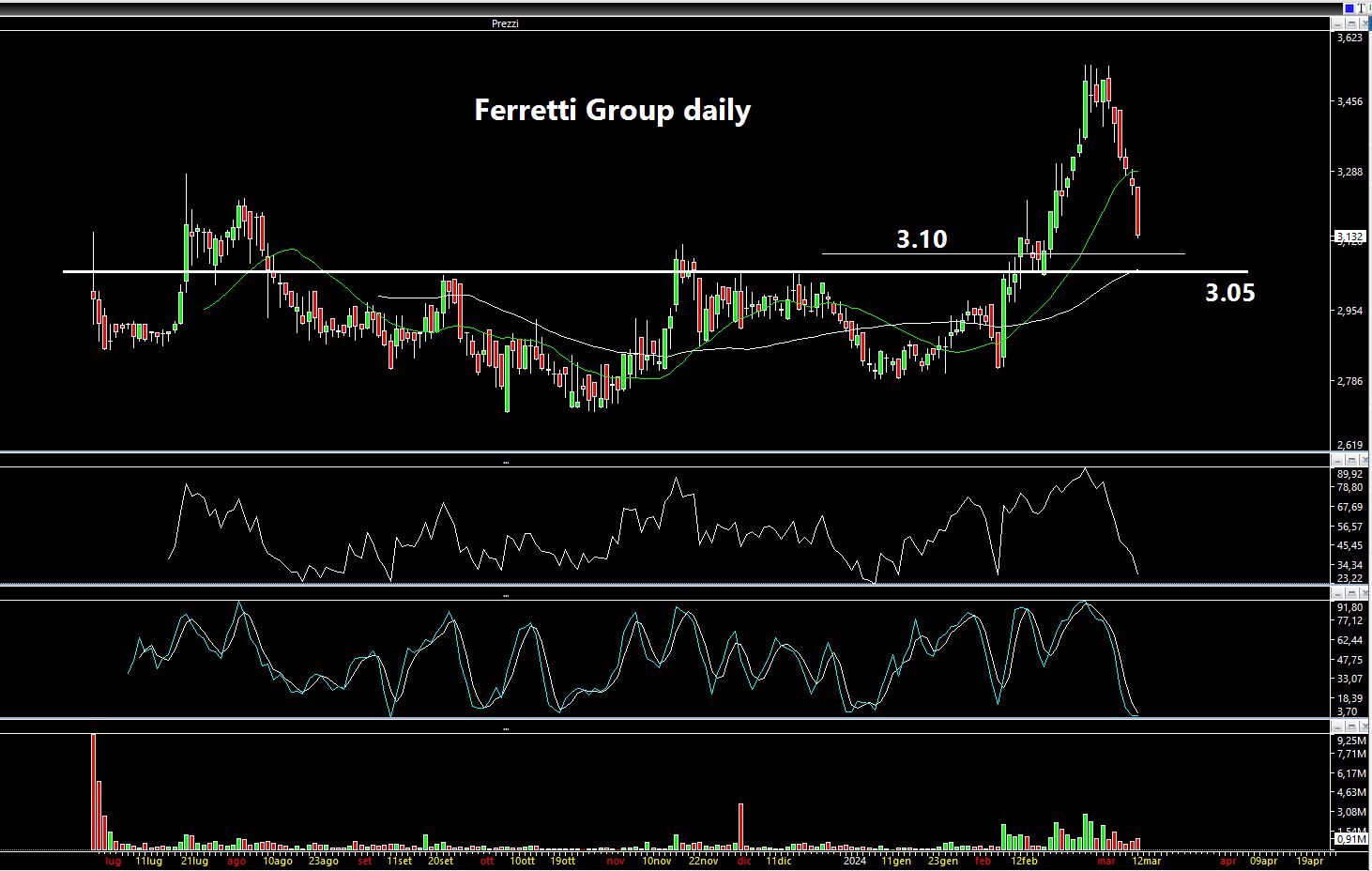Viewport: 1372px width, 871px height.
Task: Click the 19apr date label
Action: coord(1309,861)
